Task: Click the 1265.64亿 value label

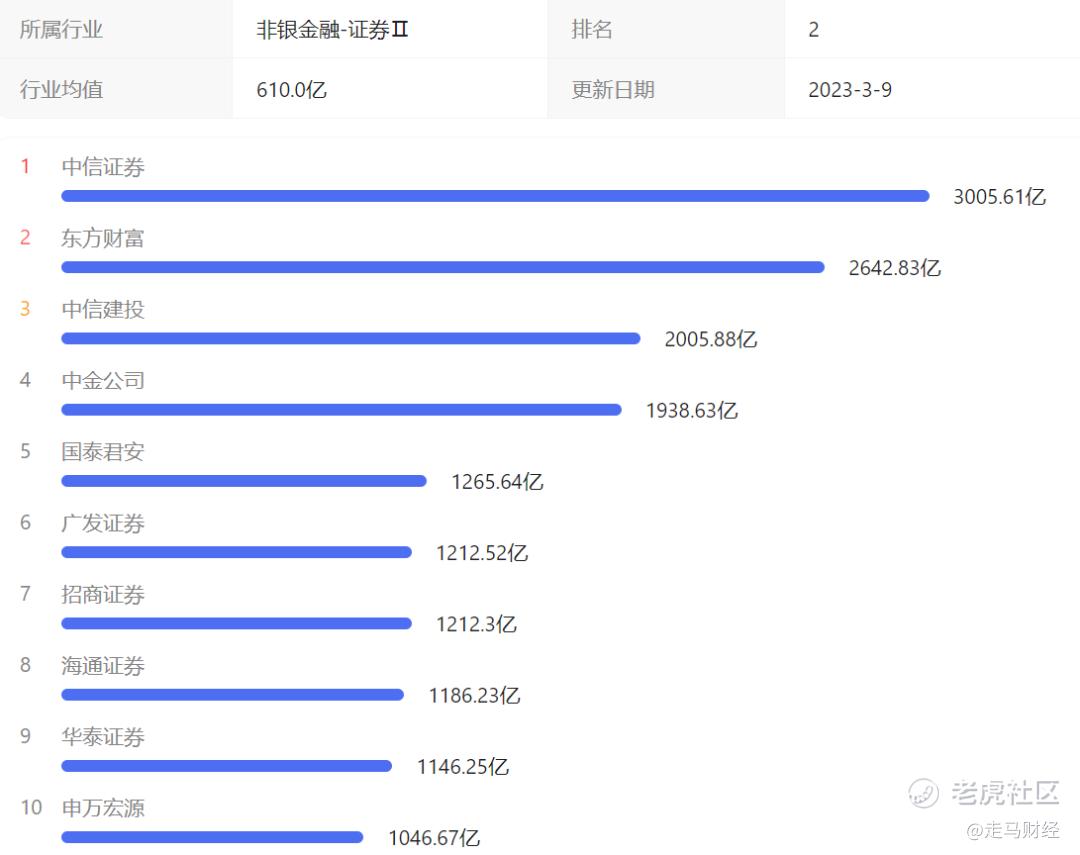Action: tap(497, 482)
